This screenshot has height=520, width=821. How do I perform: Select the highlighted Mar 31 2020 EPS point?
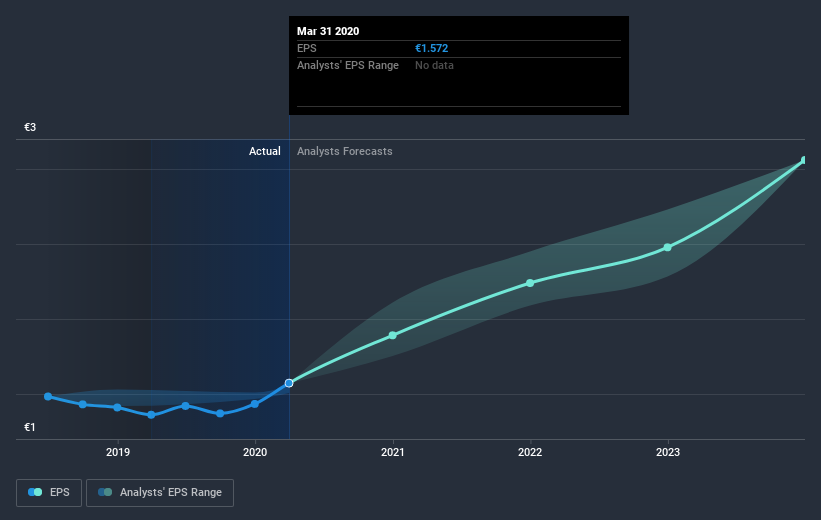click(289, 383)
